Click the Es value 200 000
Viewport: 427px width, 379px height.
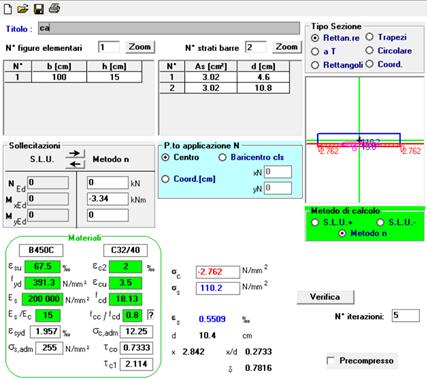click(x=42, y=299)
